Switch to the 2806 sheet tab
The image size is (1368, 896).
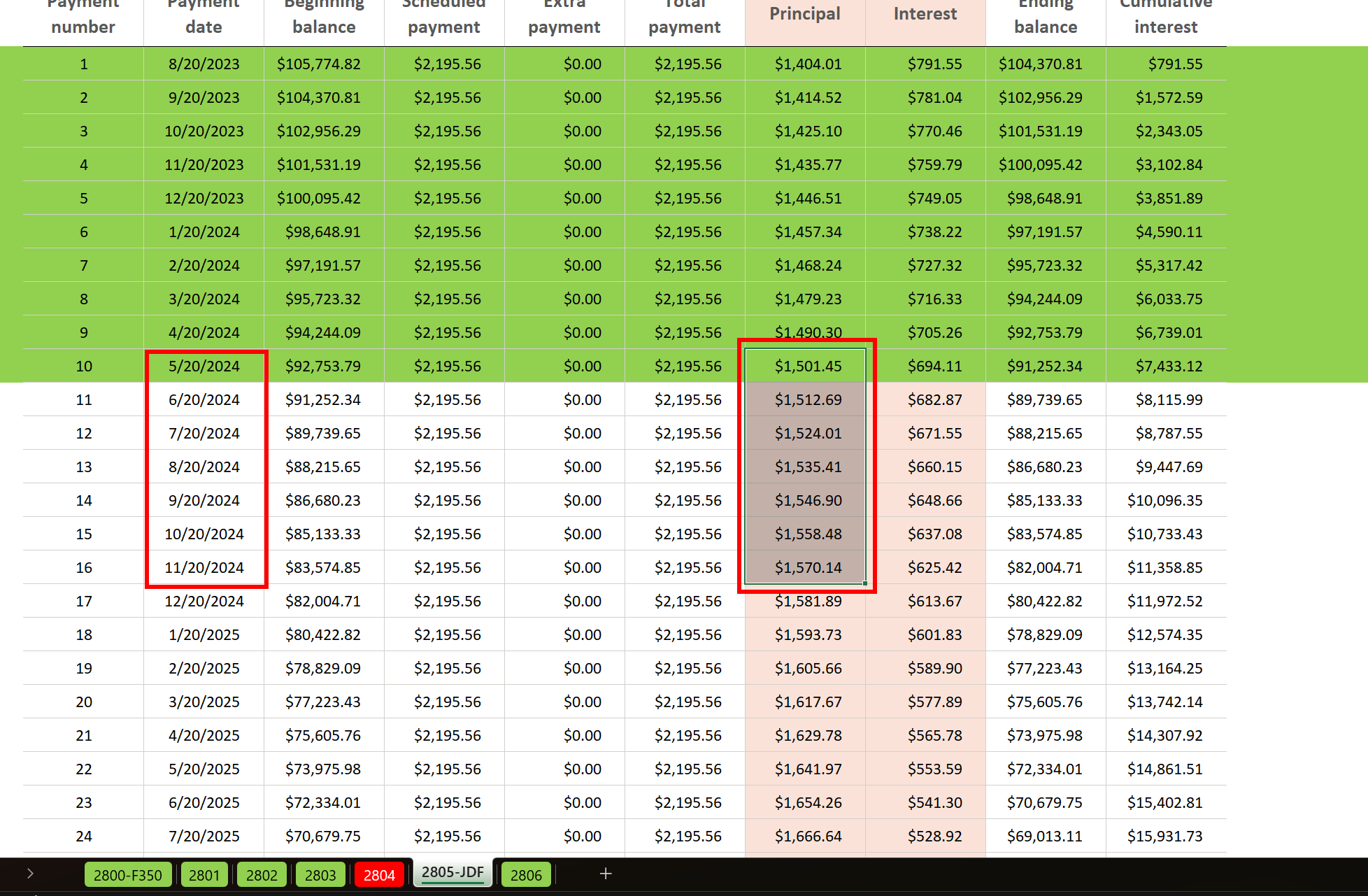point(526,875)
